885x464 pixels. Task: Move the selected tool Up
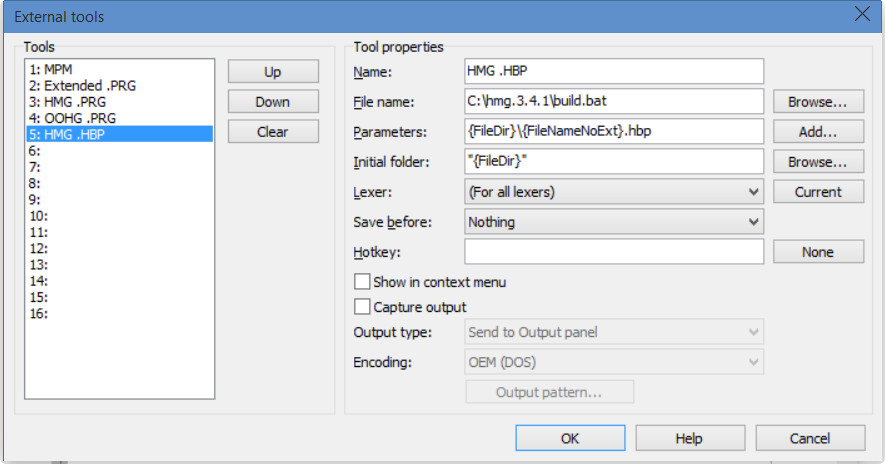(x=273, y=72)
